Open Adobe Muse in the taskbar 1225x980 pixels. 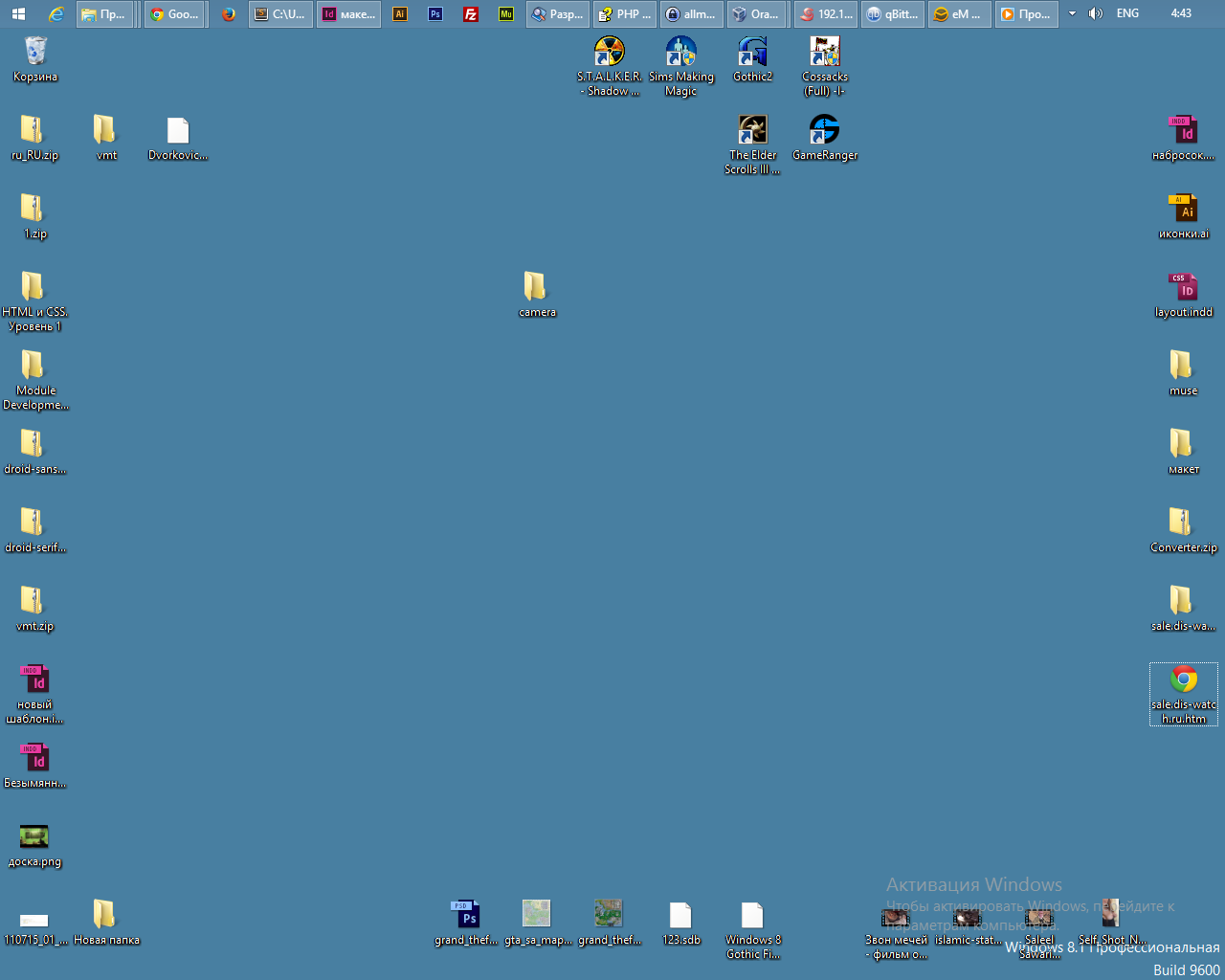click(x=506, y=14)
